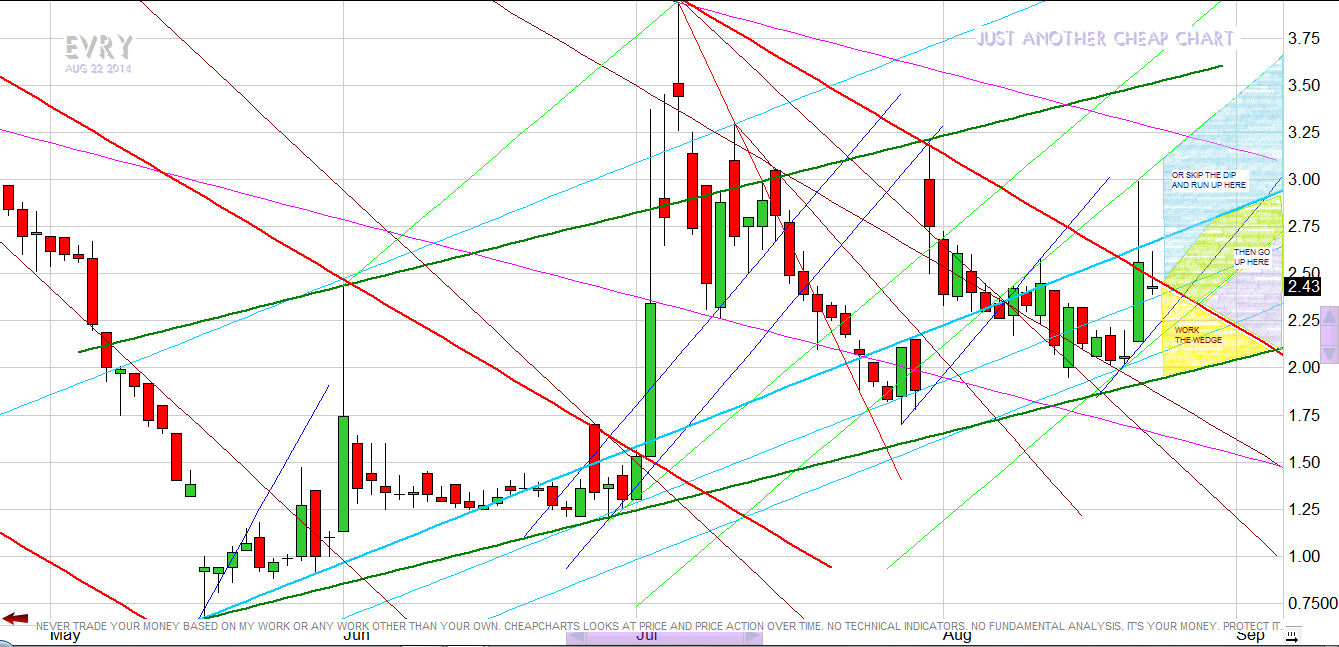Click the AUG 22 2014 date label
Viewport: 1339px width, 647px height.
pos(98,69)
